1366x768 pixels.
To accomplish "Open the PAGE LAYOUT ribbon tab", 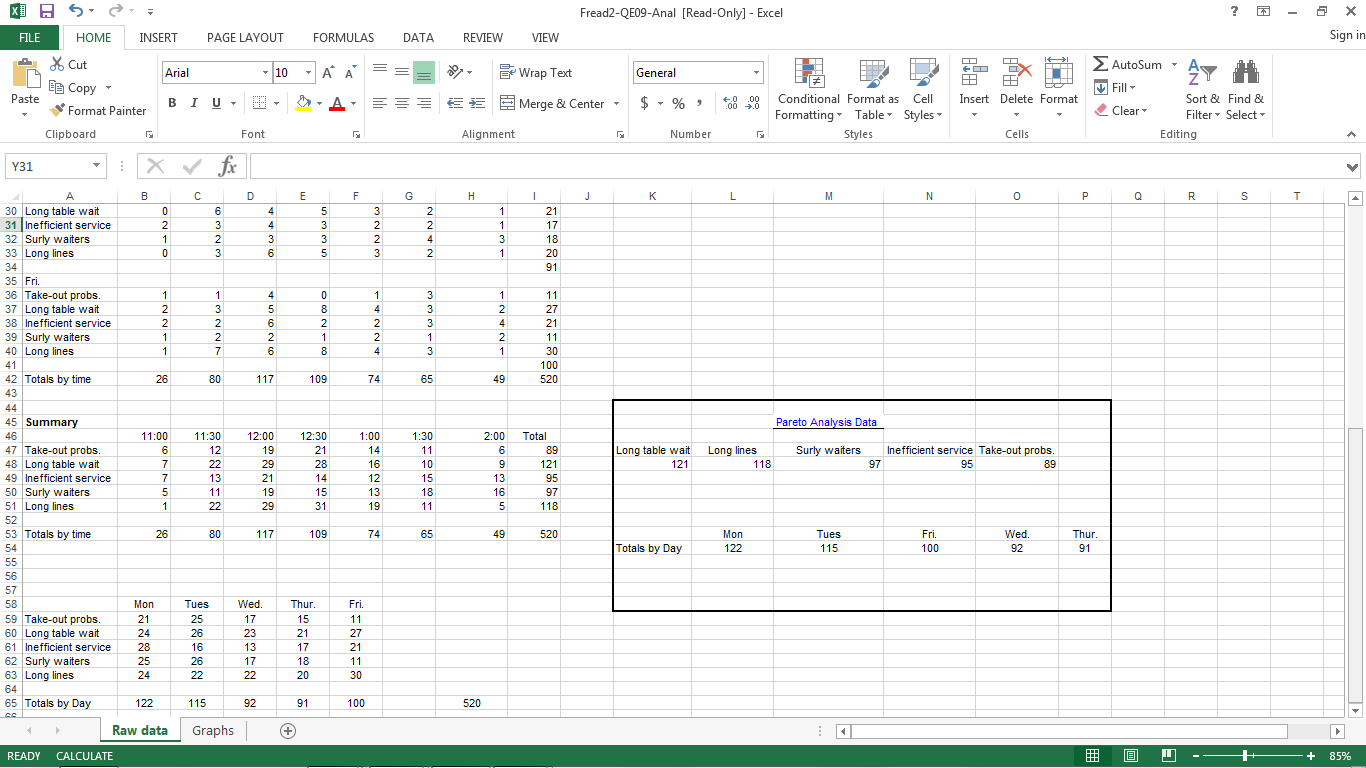I will pyautogui.click(x=245, y=38).
